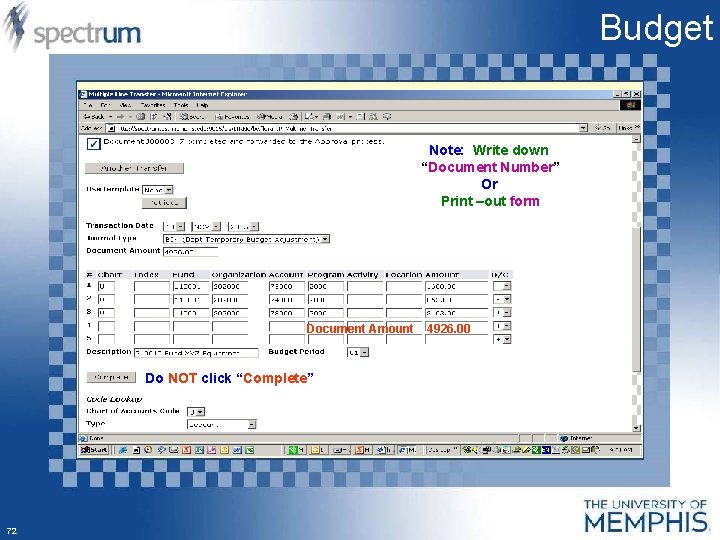Open Media from the browser toolbar
Image resolution: width=720 pixels, height=540 pixels.
point(270,117)
